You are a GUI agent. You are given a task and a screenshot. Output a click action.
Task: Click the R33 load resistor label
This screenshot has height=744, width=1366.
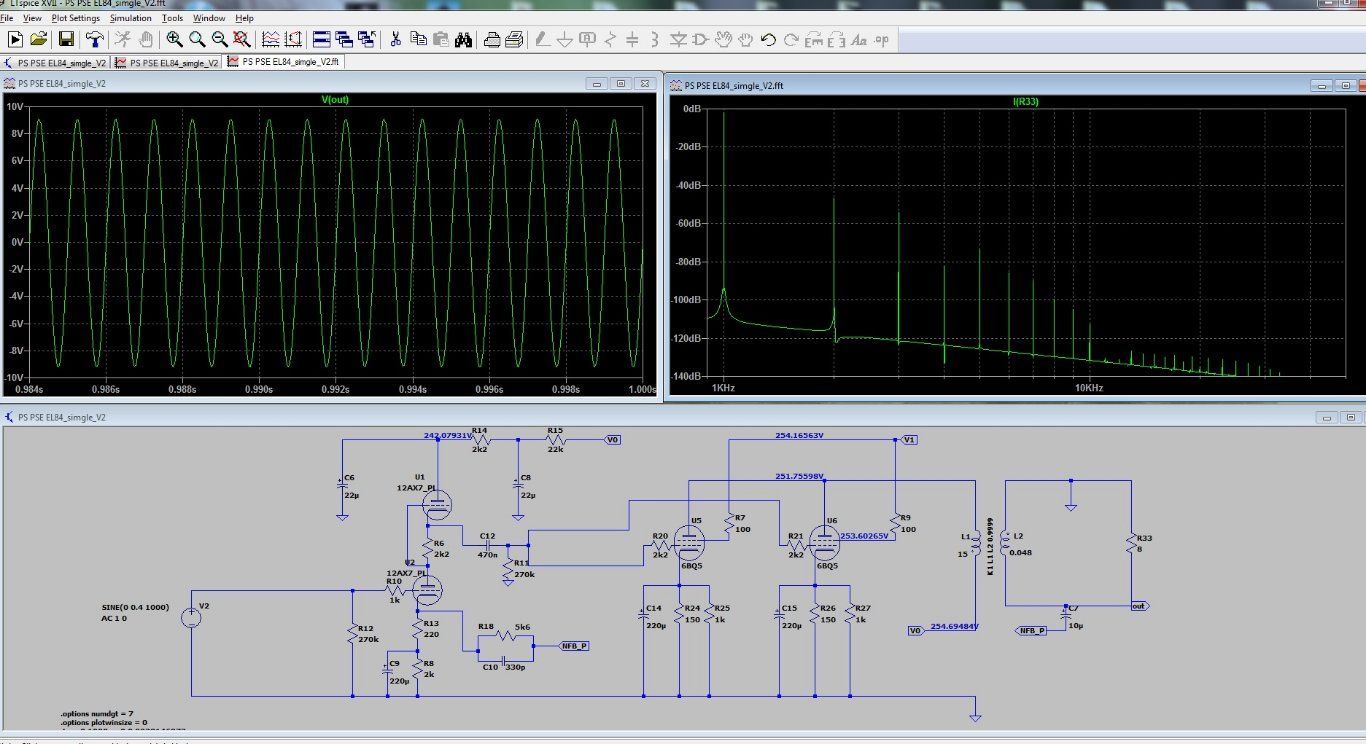pos(1144,538)
